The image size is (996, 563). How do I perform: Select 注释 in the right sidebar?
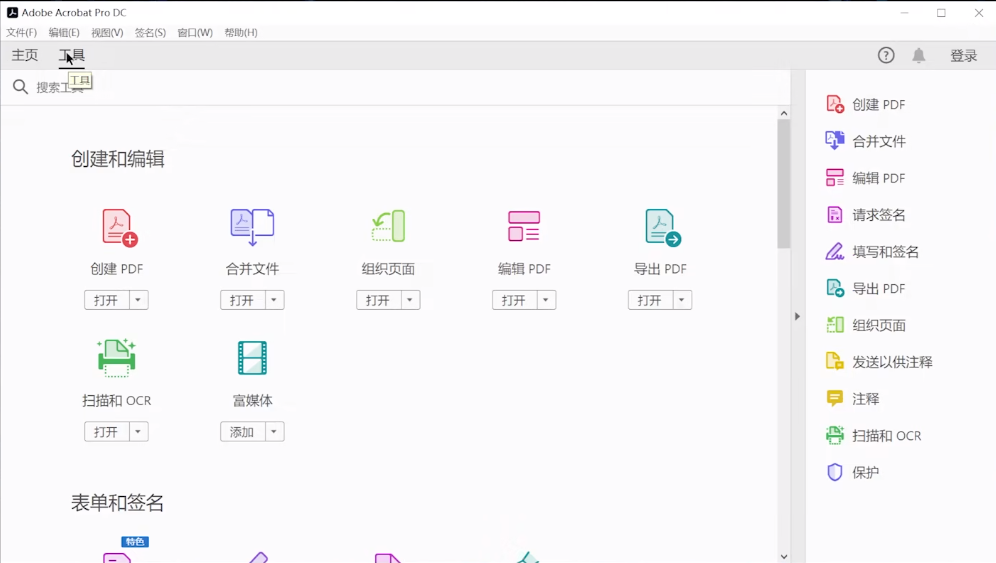[852, 399]
